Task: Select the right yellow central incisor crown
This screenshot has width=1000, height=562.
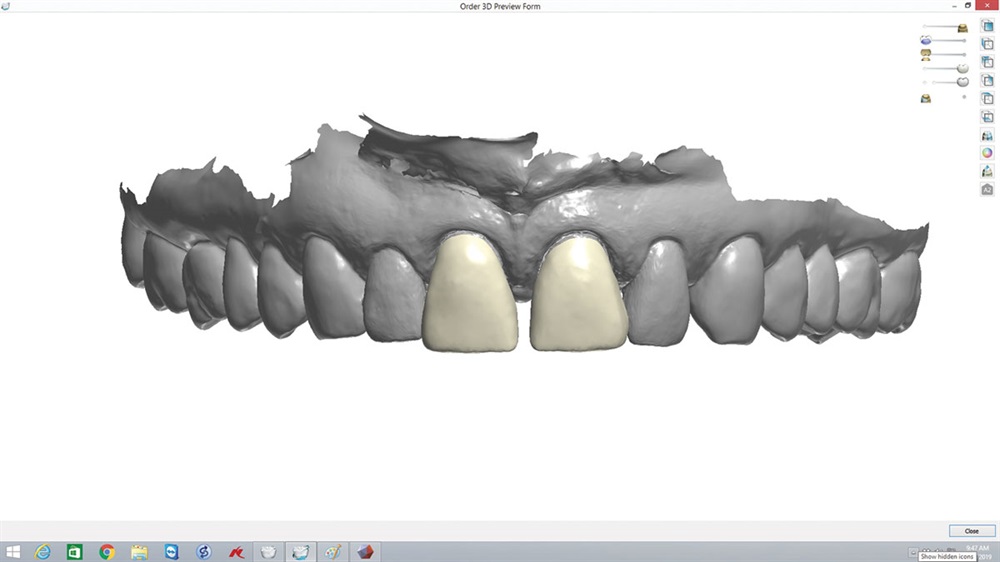Action: pos(578,293)
